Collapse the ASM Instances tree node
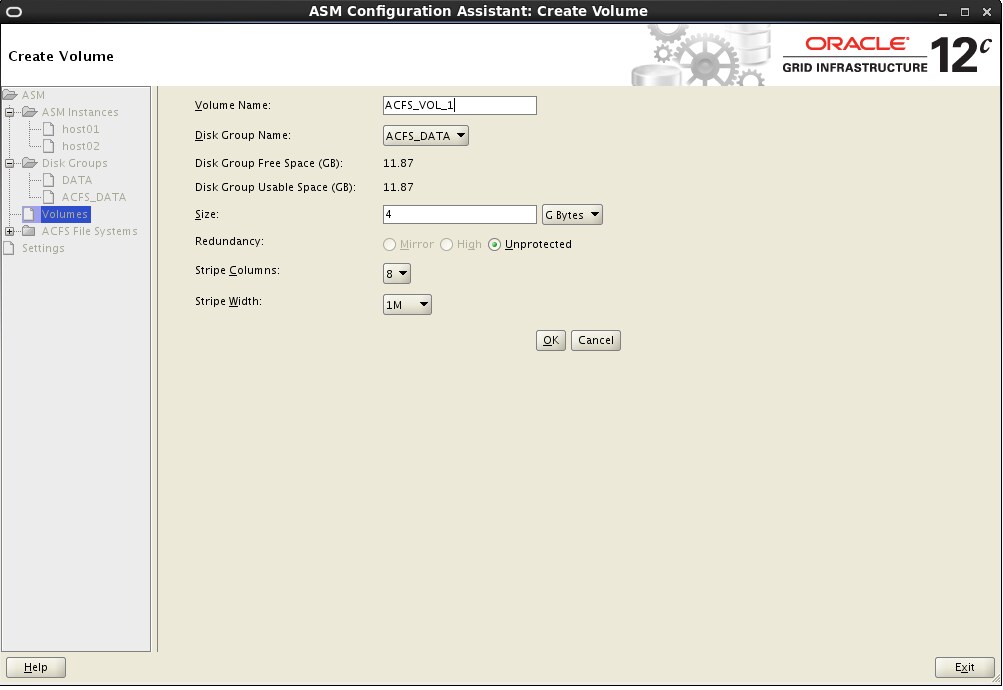 click(10, 113)
